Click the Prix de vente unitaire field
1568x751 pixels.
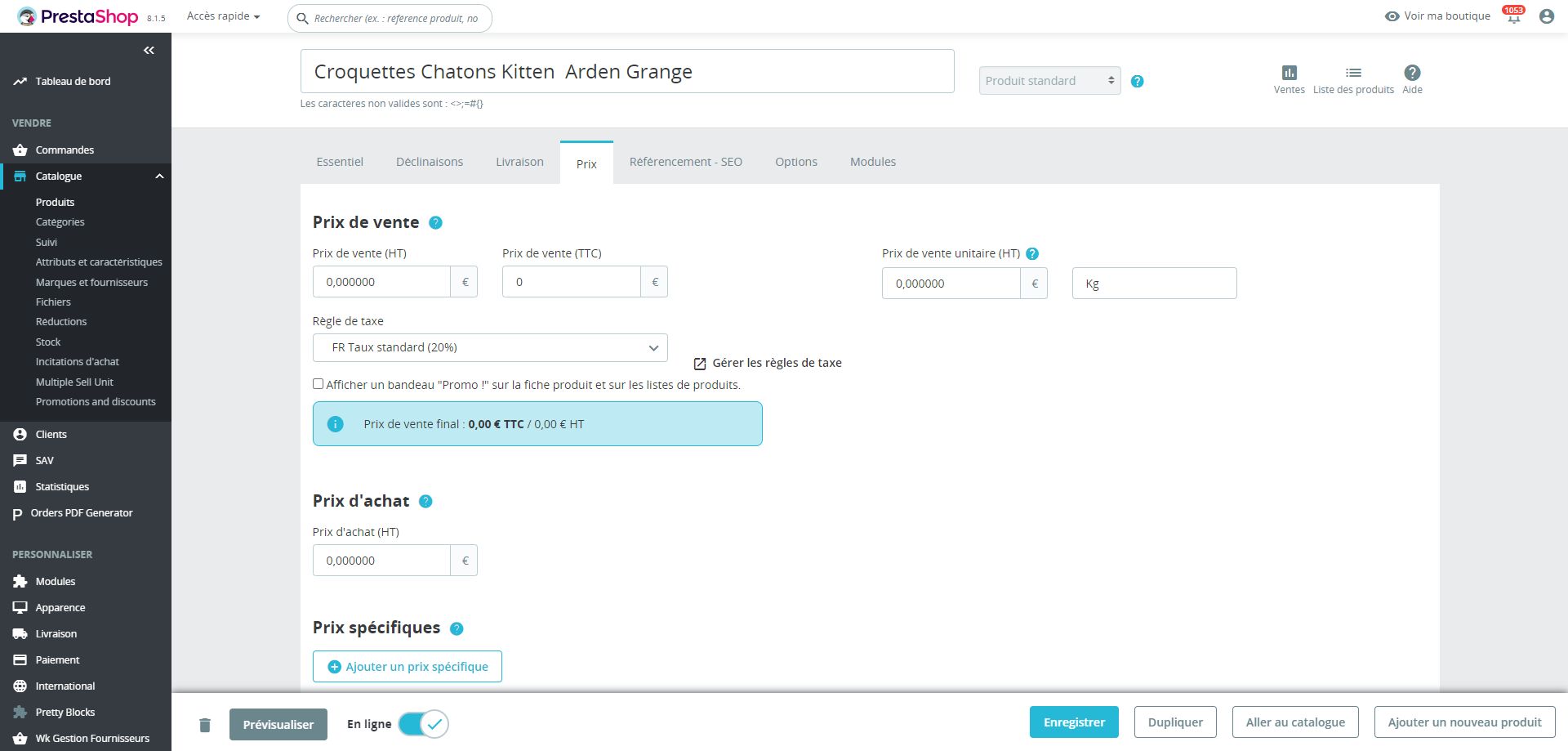pos(951,284)
